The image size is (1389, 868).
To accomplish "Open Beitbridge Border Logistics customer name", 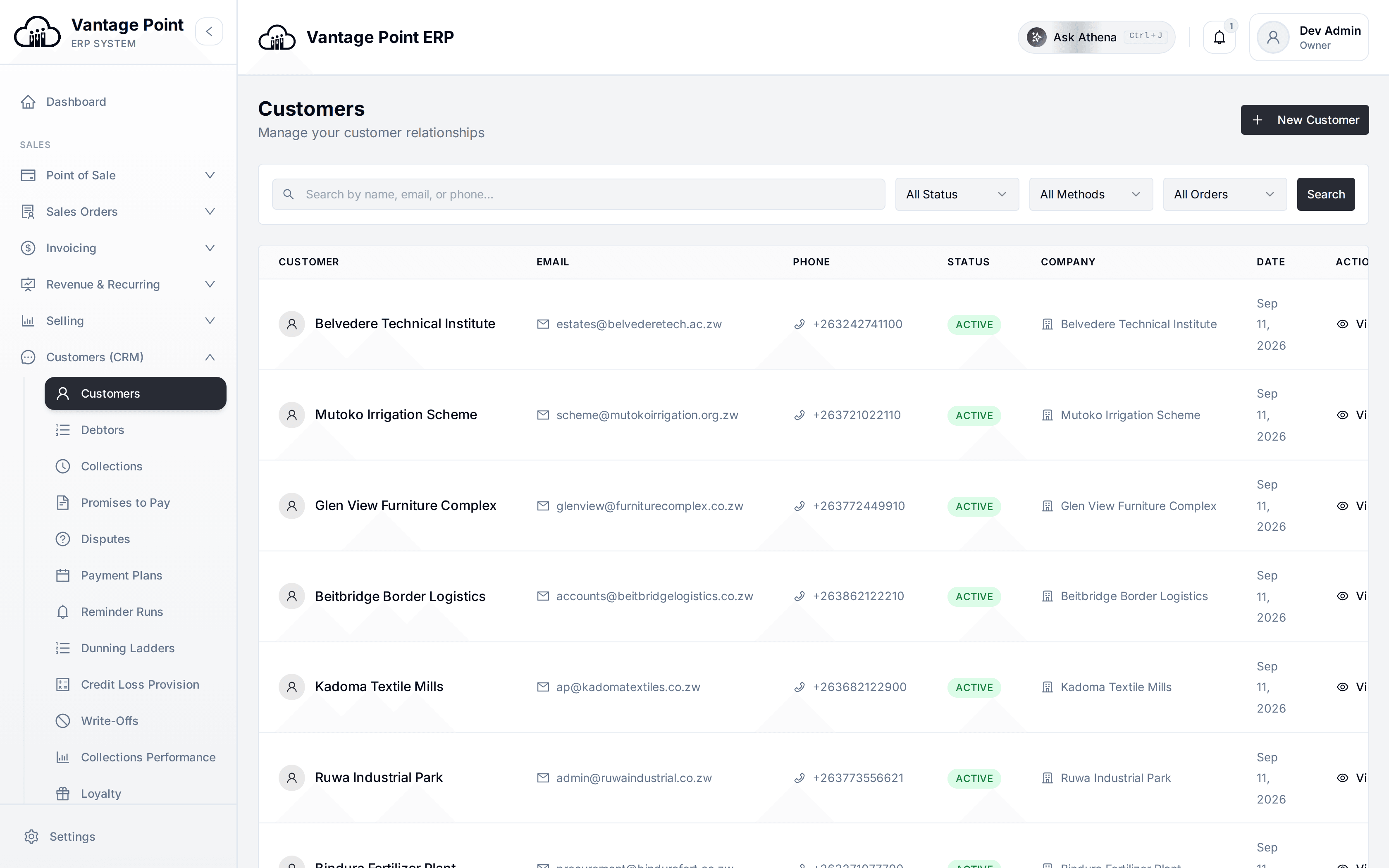I will (x=400, y=596).
